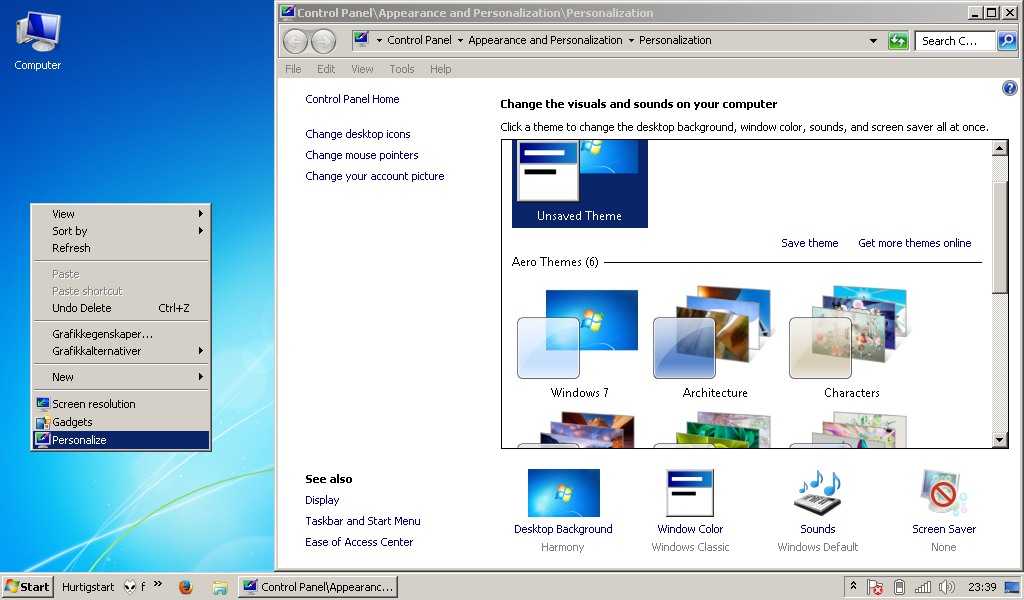Image resolution: width=1024 pixels, height=600 pixels.
Task: Click Change desktop icons link
Action: coord(358,134)
